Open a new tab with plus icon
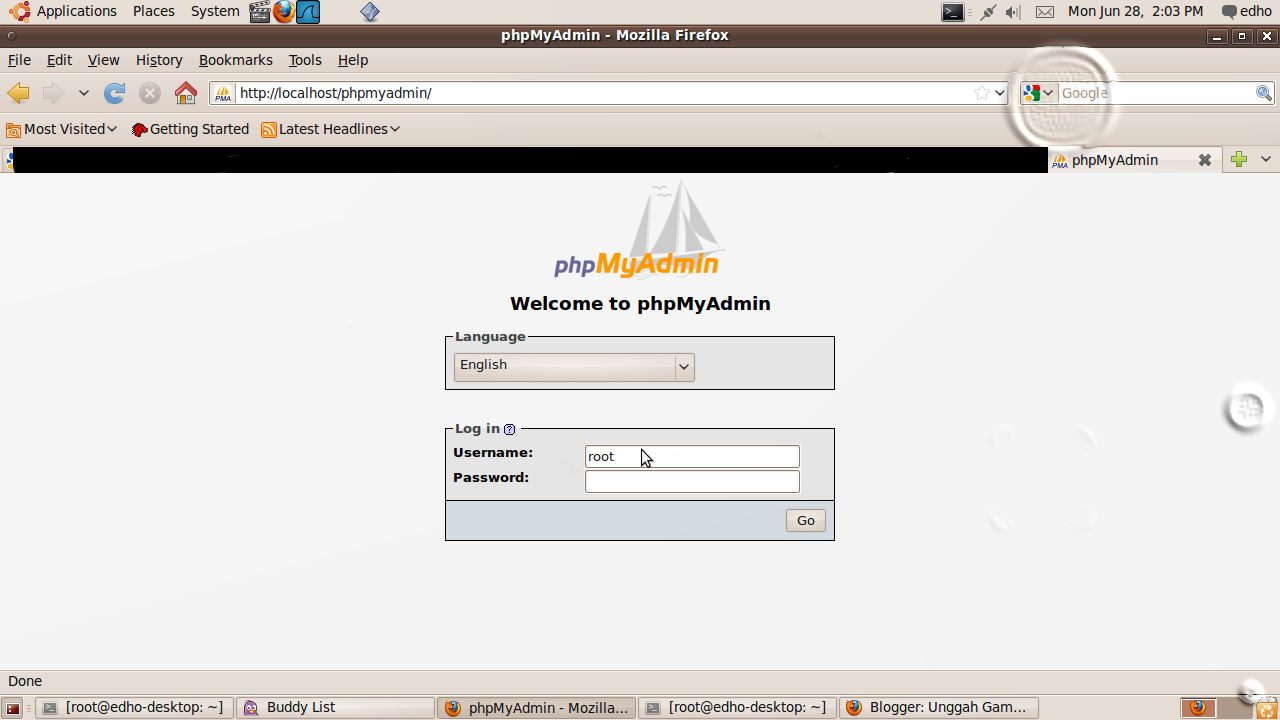 point(1239,160)
